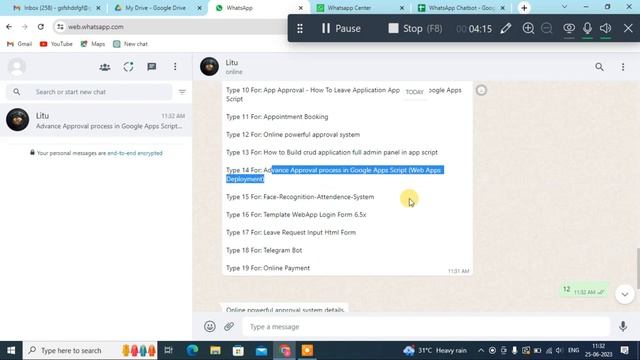Open Litu chat in chat list
The image size is (640, 360).
pyautogui.click(x=96, y=120)
